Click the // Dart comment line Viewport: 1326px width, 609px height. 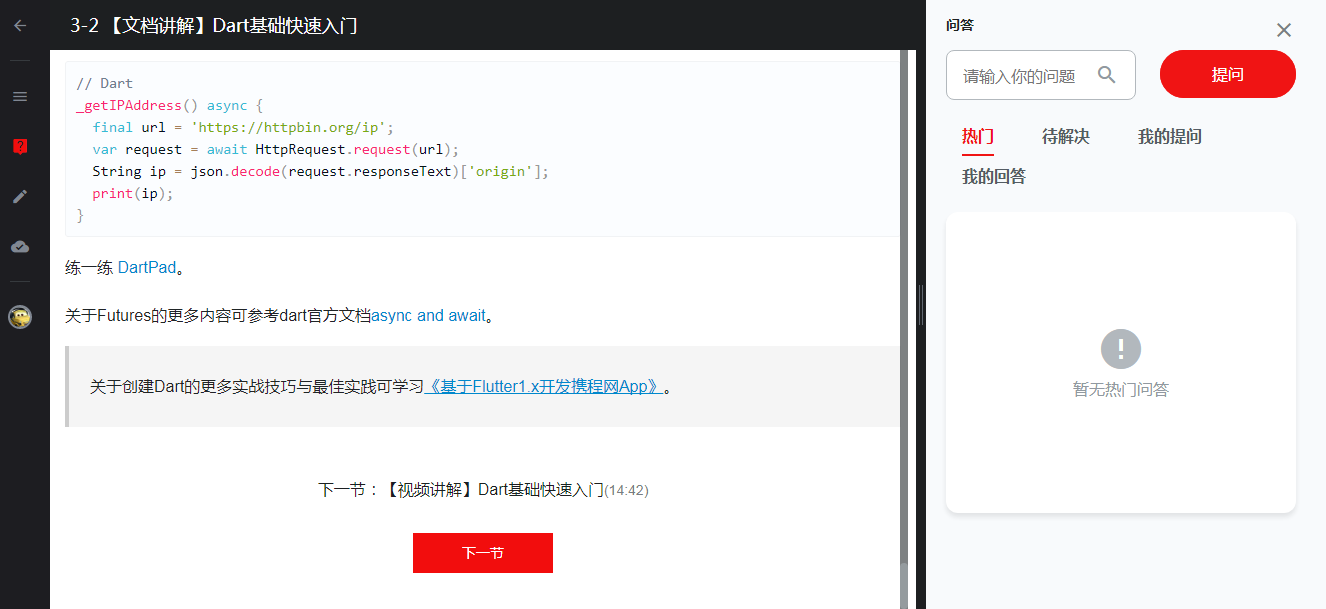[x=104, y=83]
